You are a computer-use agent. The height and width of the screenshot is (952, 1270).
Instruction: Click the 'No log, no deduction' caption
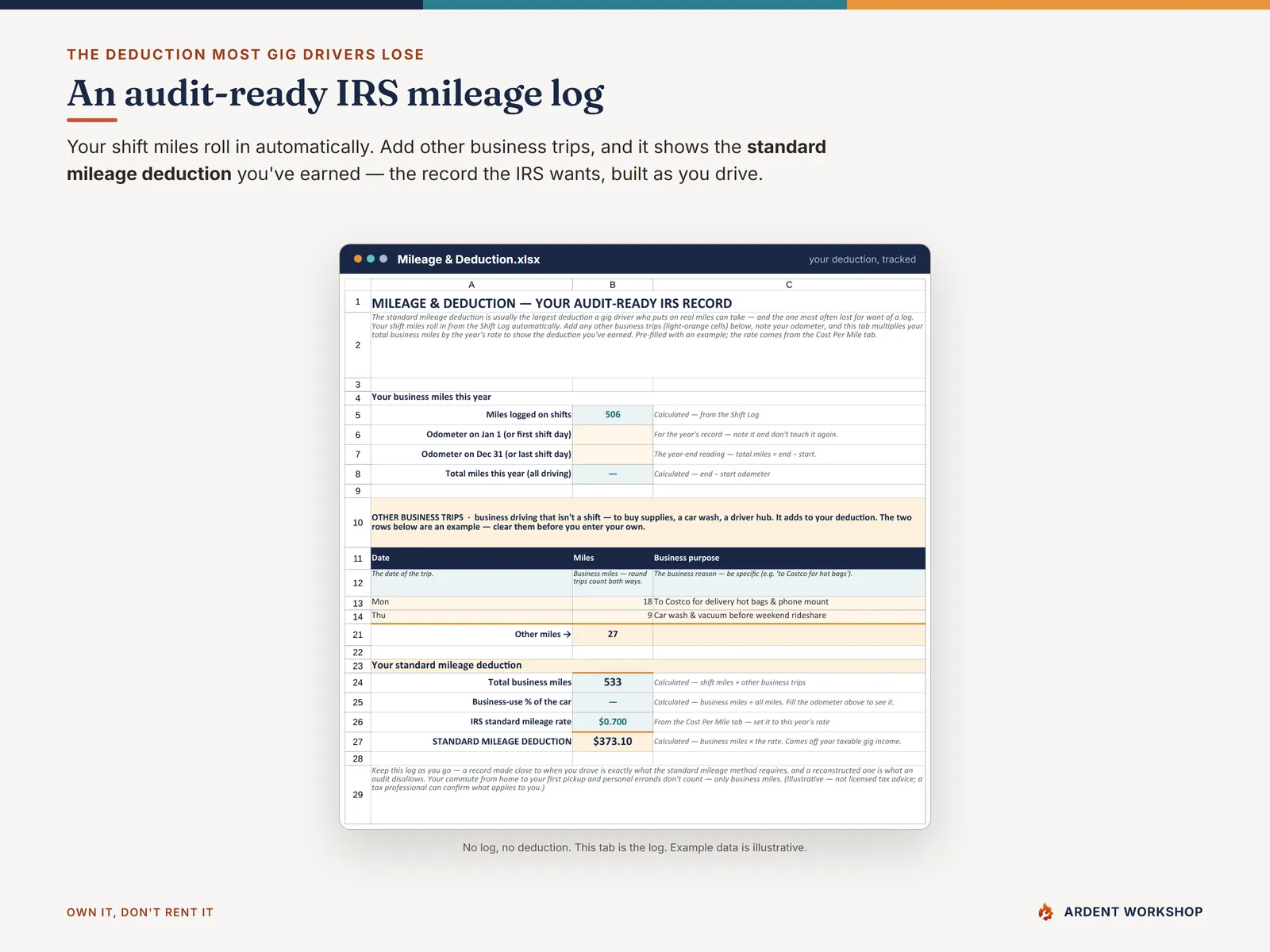tap(635, 847)
